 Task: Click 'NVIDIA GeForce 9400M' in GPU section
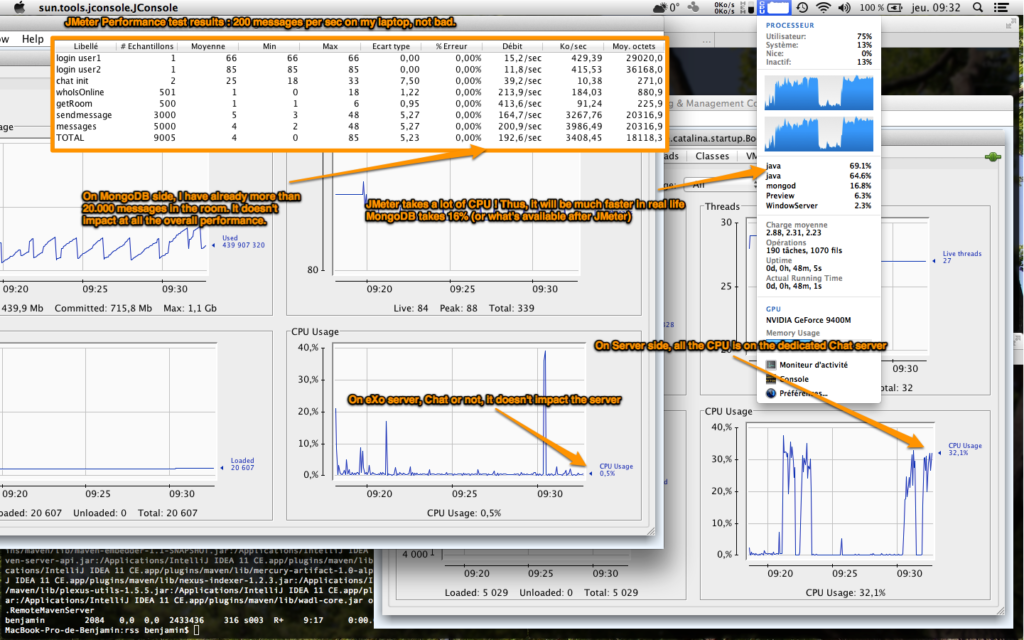808,320
